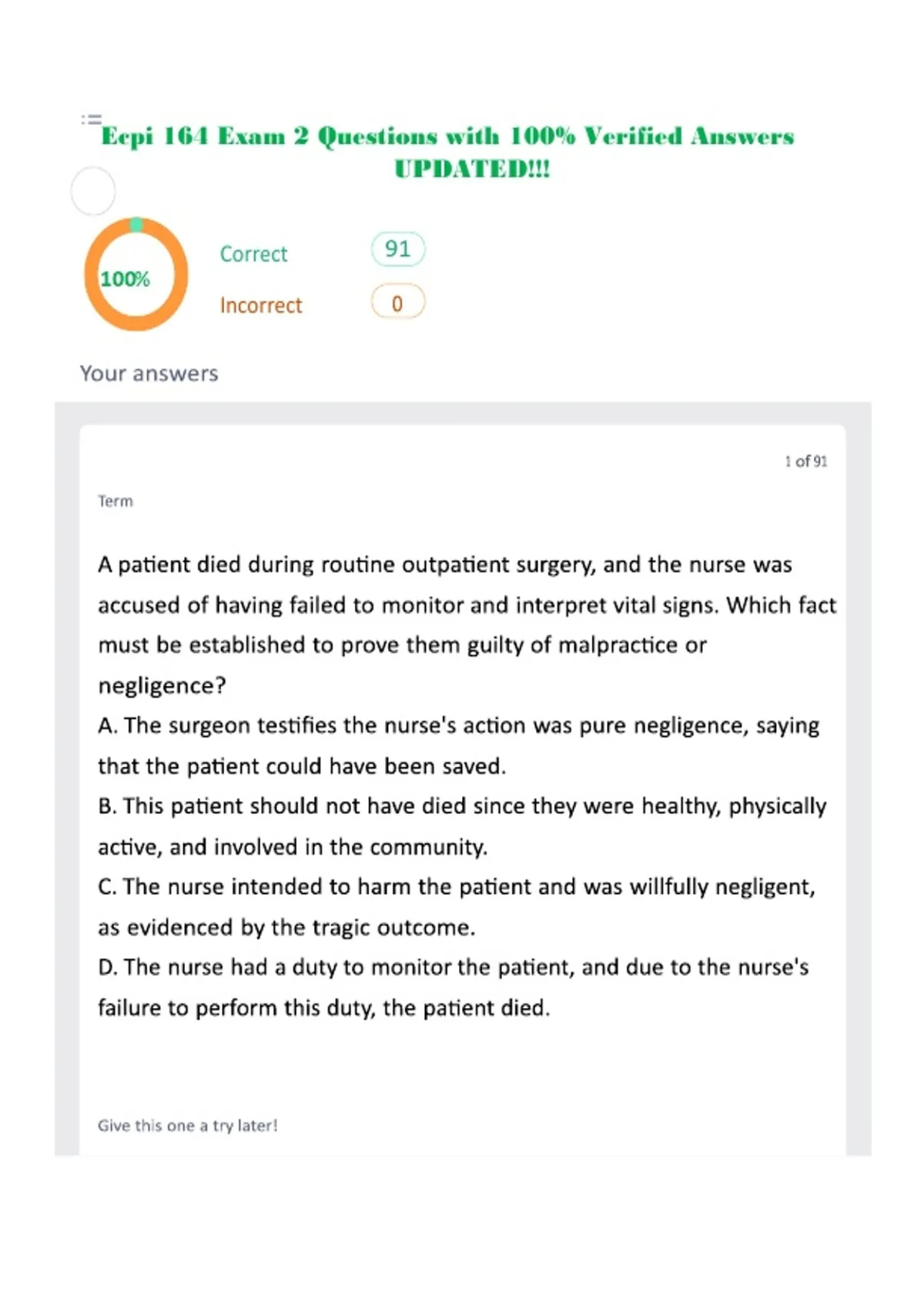This screenshot has height=1309, width=924.
Task: Click the 1 of 91 counter
Action: click(806, 461)
